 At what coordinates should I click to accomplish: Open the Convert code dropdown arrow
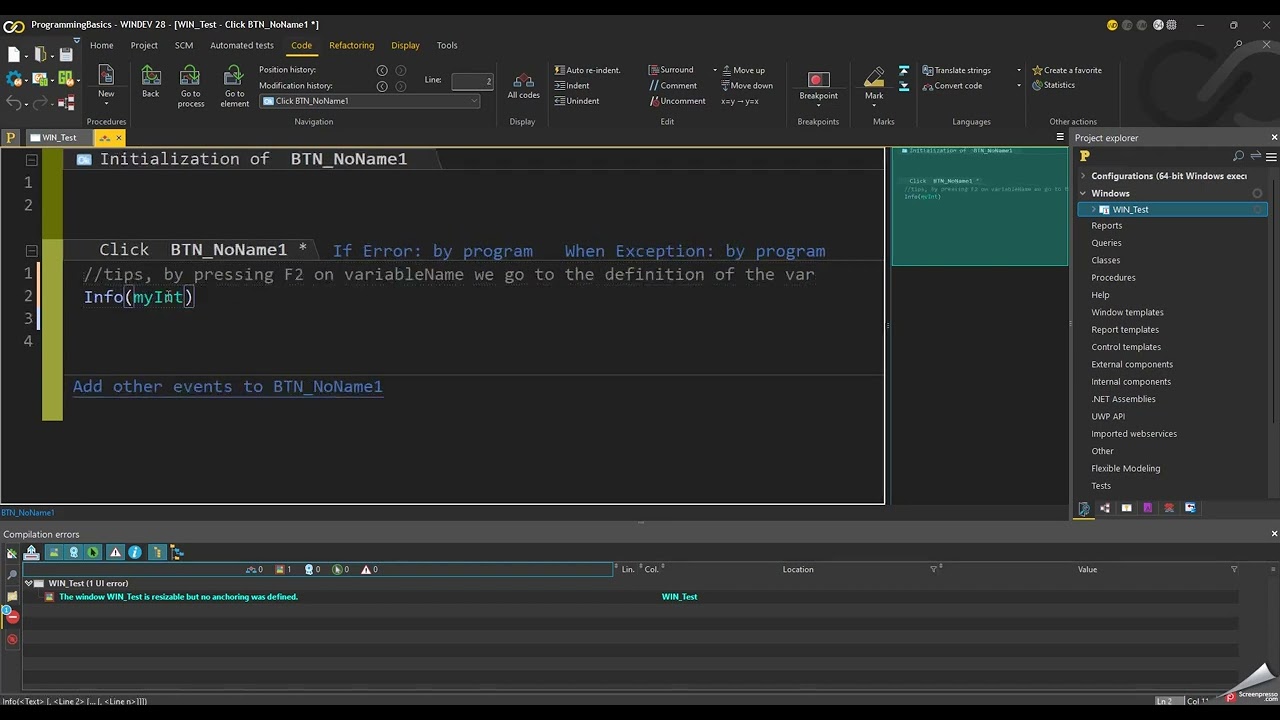(1019, 86)
